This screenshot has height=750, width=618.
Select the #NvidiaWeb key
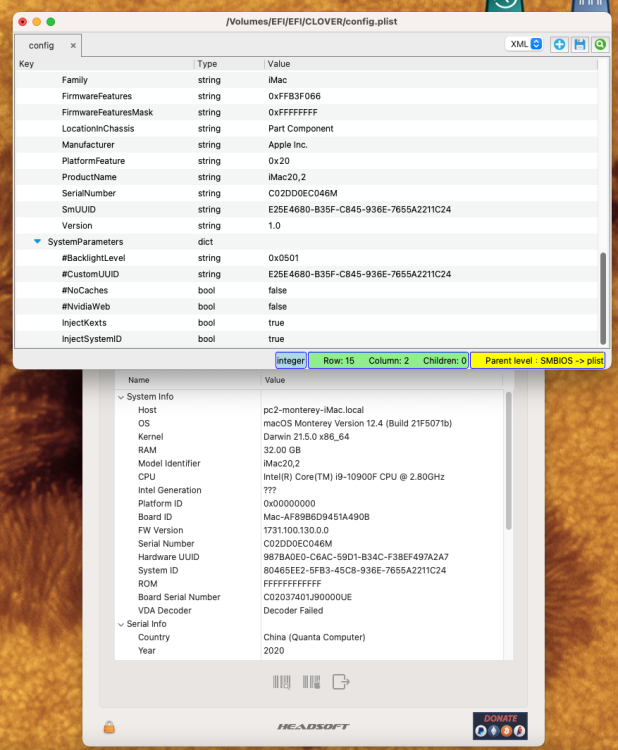point(86,307)
